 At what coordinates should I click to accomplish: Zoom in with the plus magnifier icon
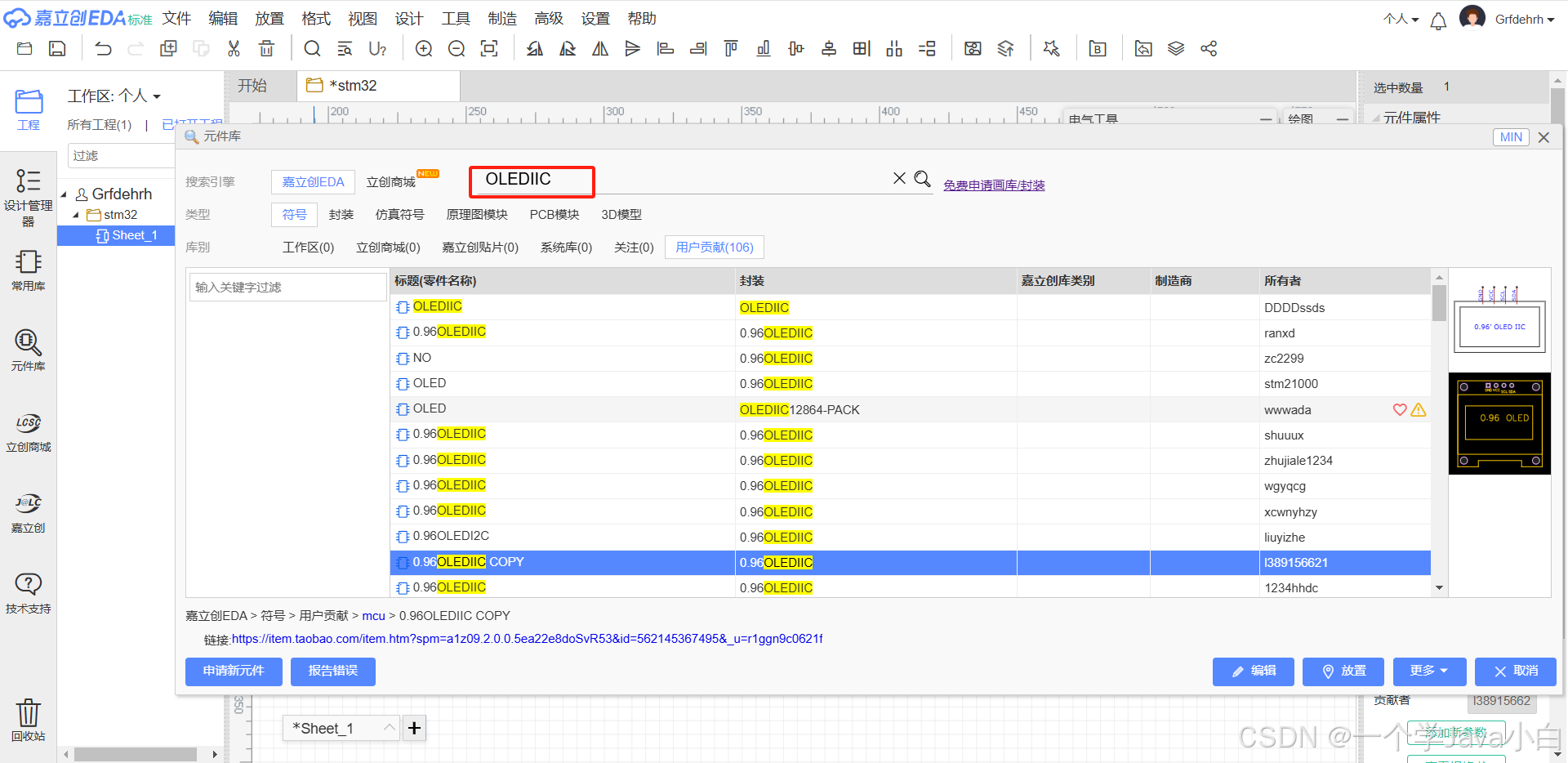coord(424,49)
